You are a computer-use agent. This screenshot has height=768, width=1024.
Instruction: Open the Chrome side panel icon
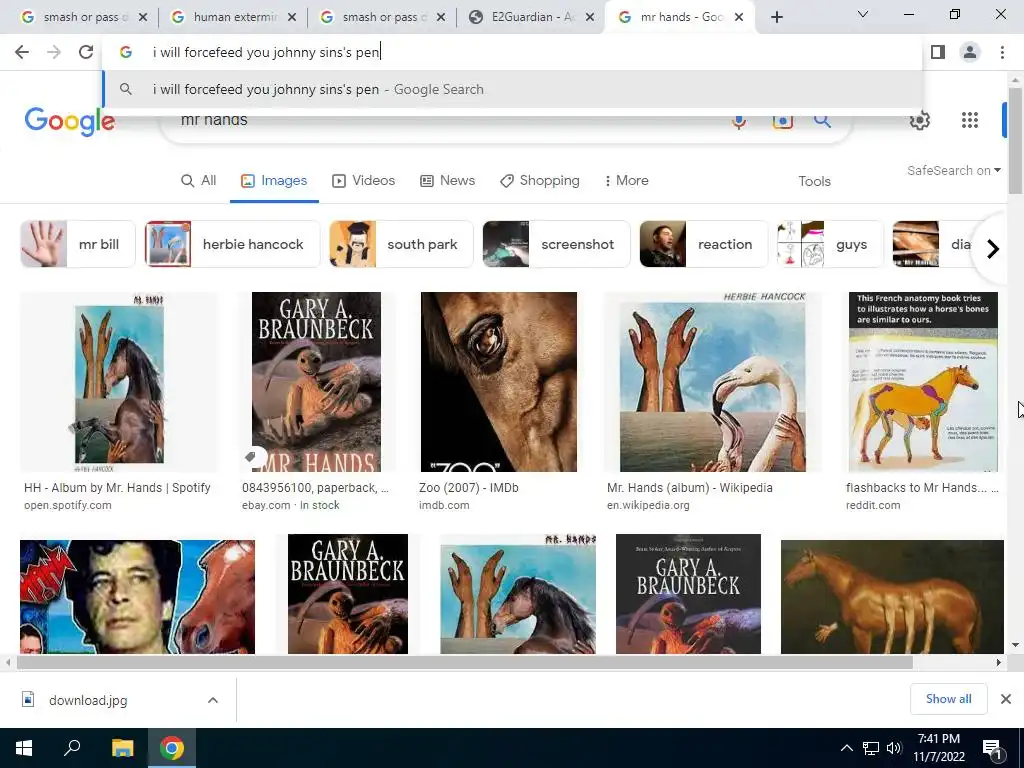pos(938,52)
